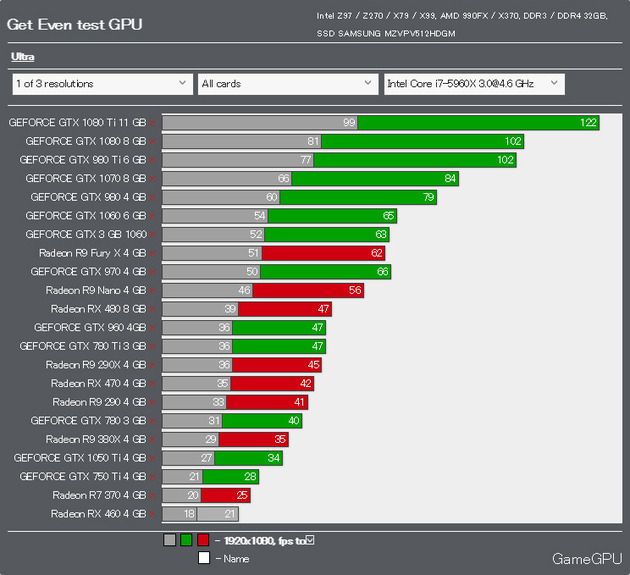This screenshot has width=630, height=575.
Task: Remove GEFORCE GTX 780 3 GB via red X
Action: tap(153, 421)
